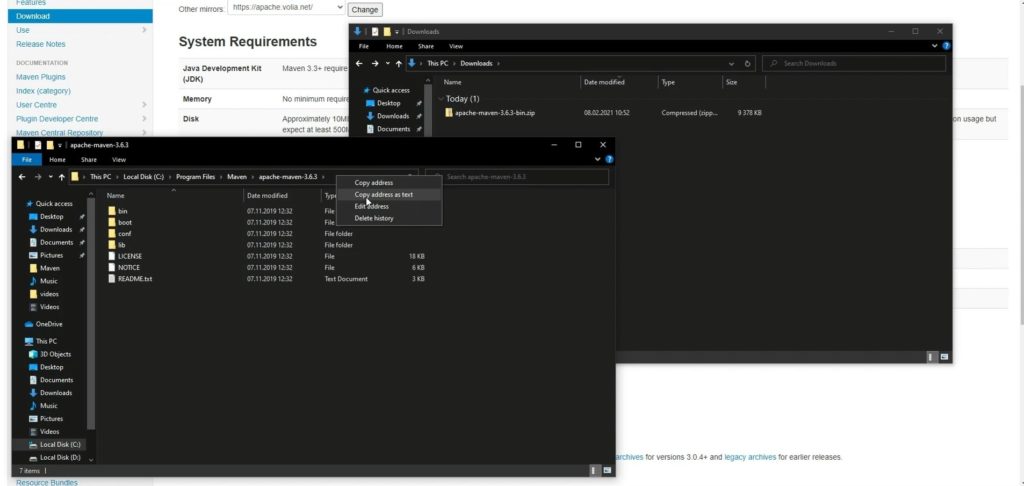The height and width of the screenshot is (486, 1024).
Task: Open legacy archives link on web page
Action: [x=750, y=457]
